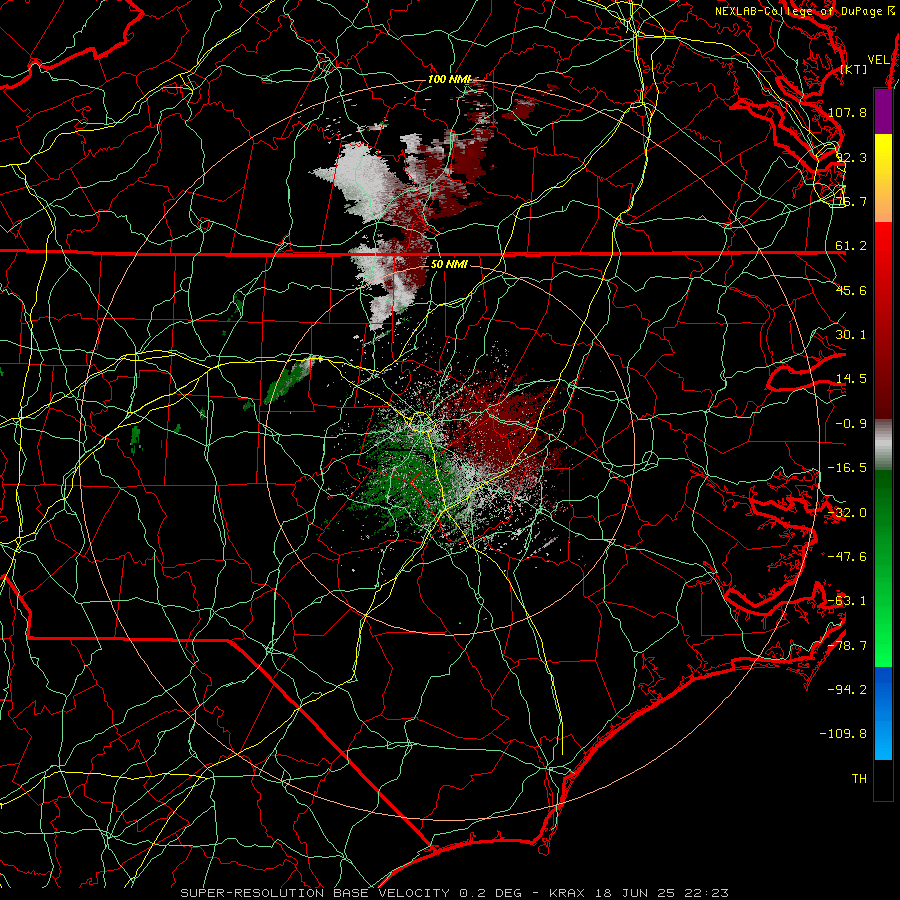Click the gray near-zero segment of the velocity scale
This screenshot has height=900, width=900.
coord(883,445)
